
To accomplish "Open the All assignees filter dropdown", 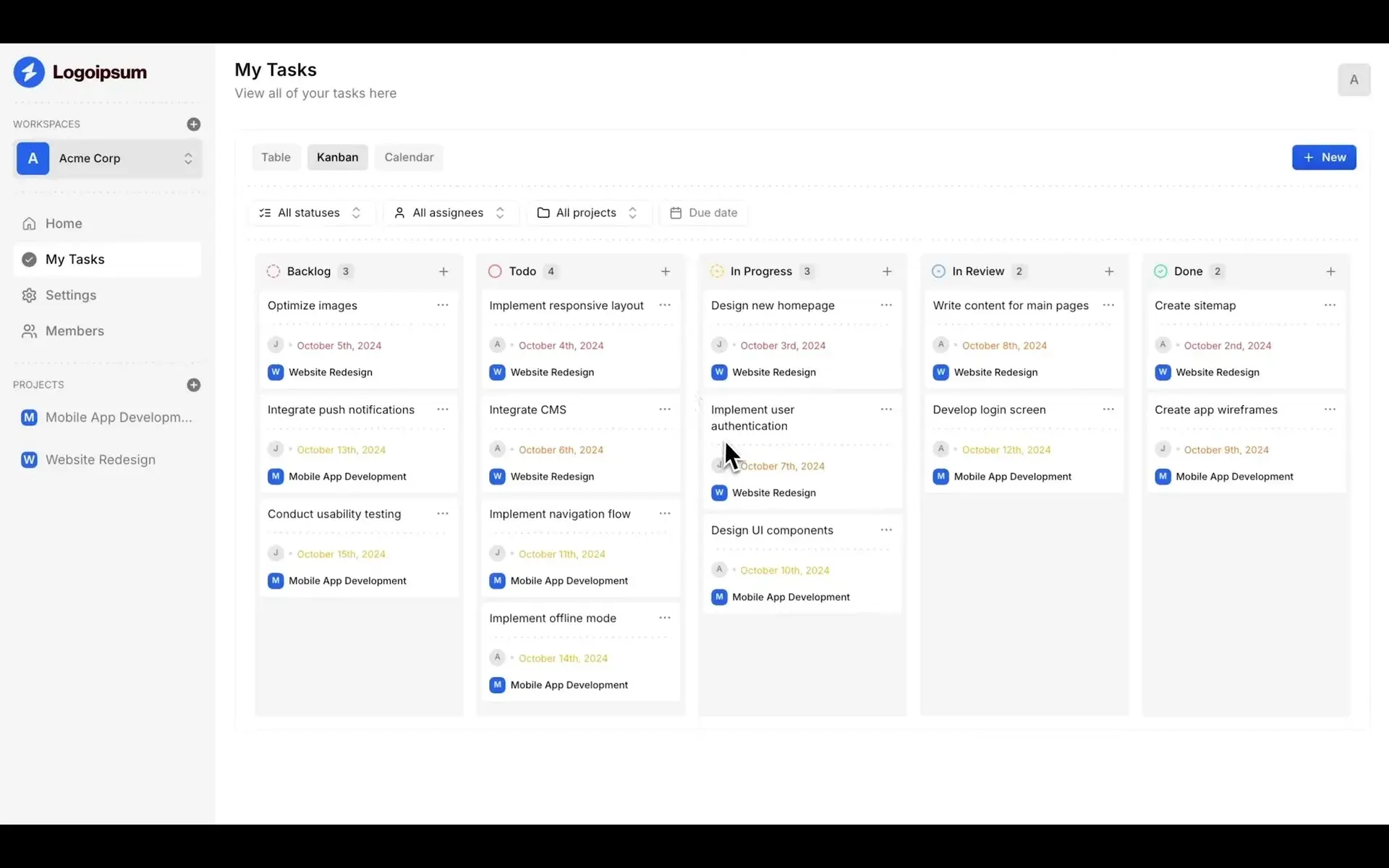I will click(x=449, y=213).
